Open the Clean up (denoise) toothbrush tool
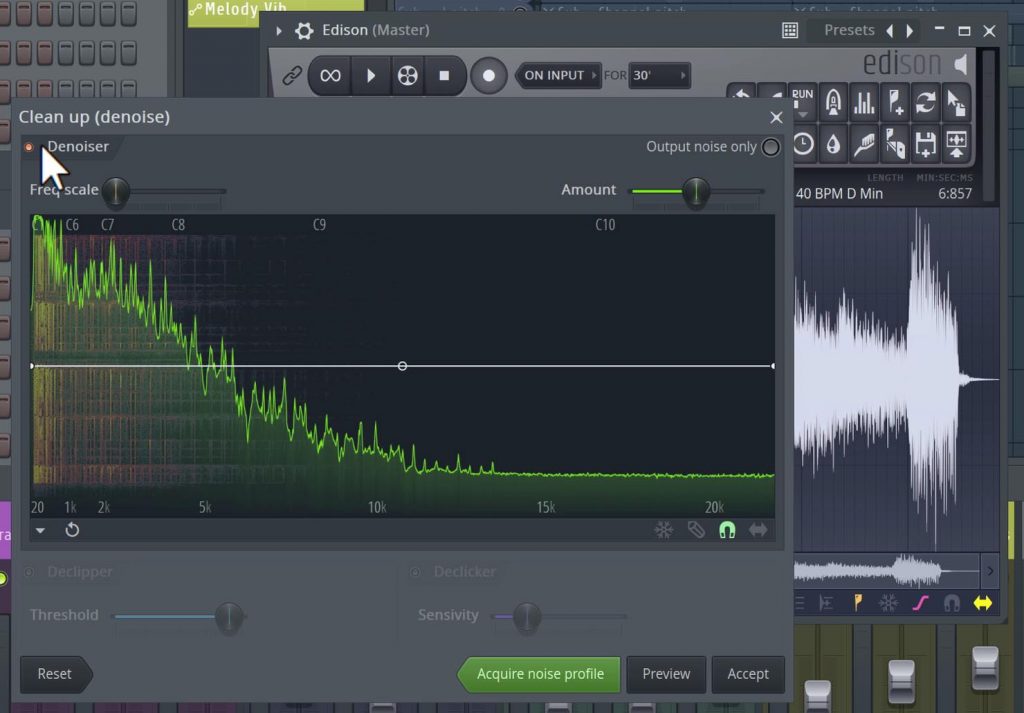Screen dimensions: 1024x713 (862, 144)
